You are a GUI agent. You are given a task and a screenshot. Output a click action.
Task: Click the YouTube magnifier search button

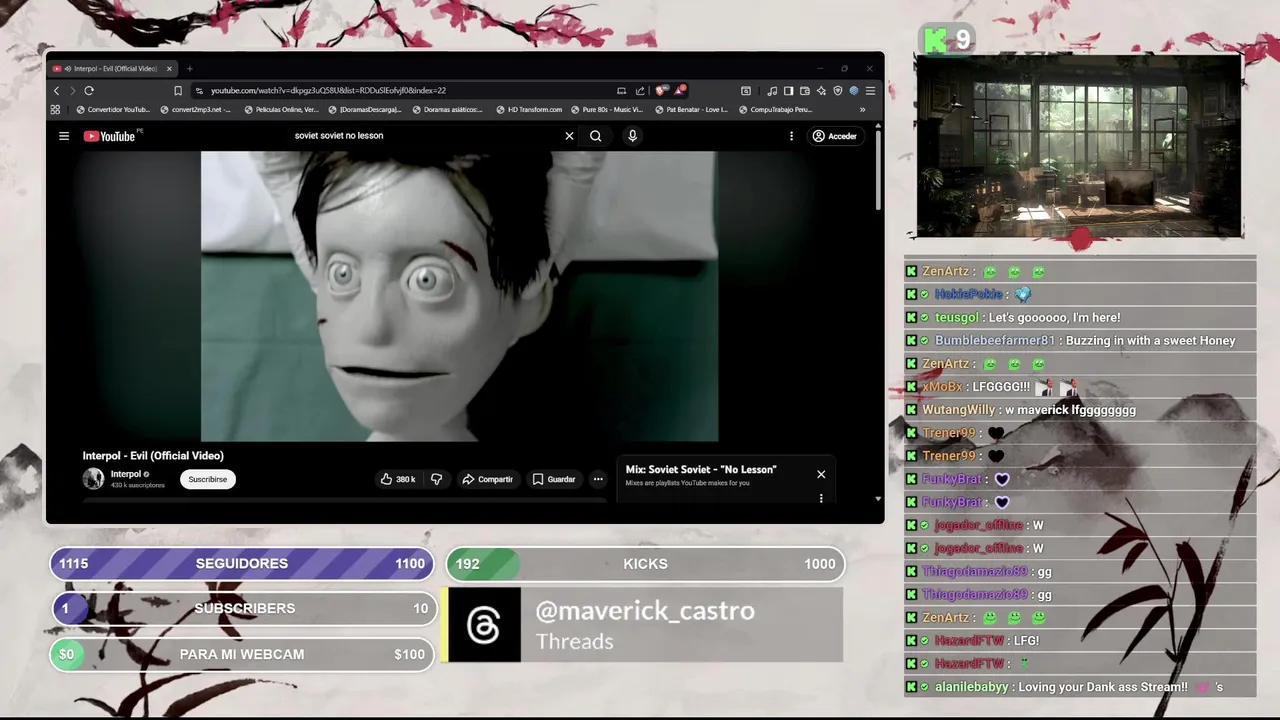(x=596, y=136)
